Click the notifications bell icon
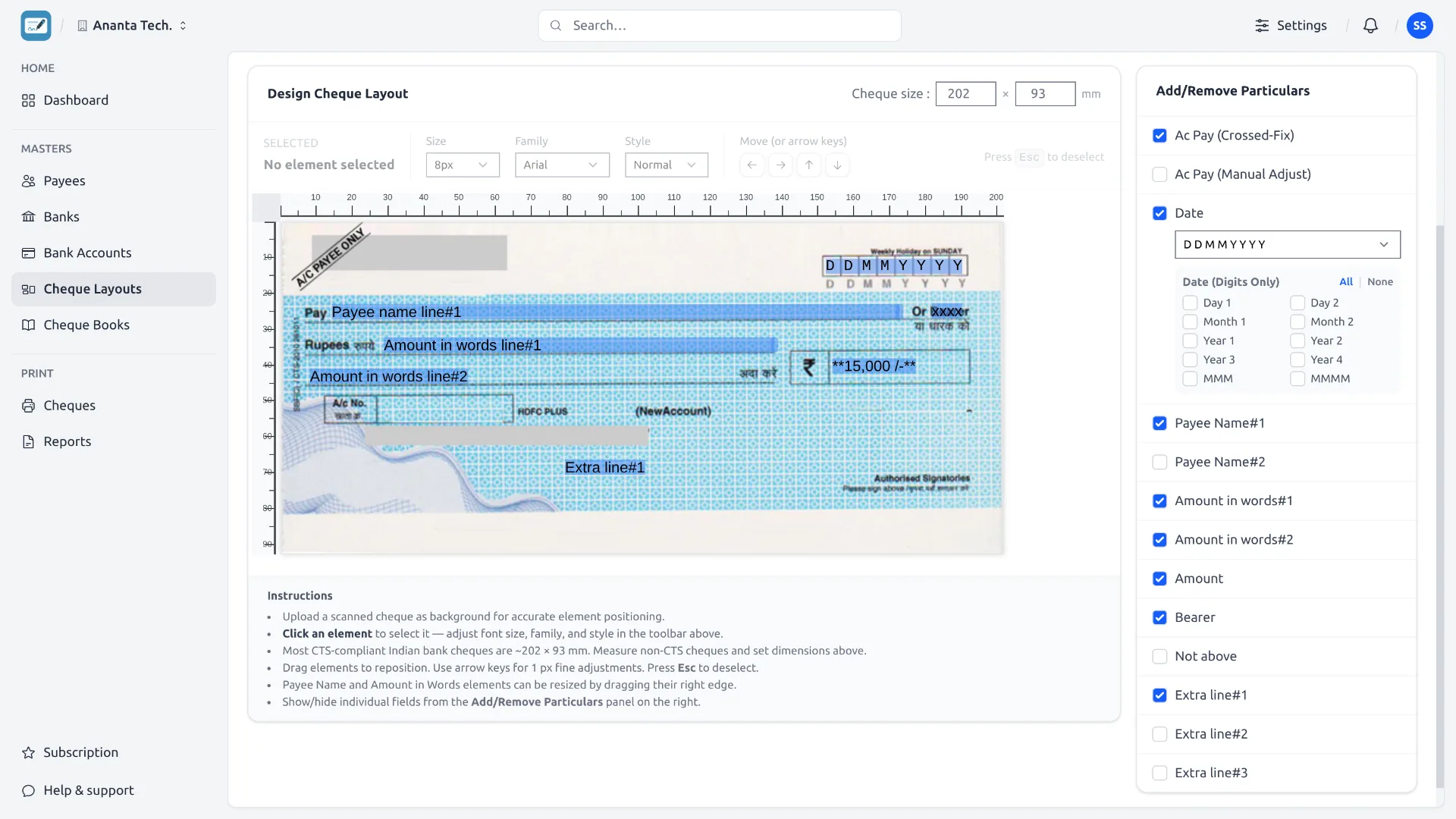This screenshot has width=1456, height=819. point(1370,25)
